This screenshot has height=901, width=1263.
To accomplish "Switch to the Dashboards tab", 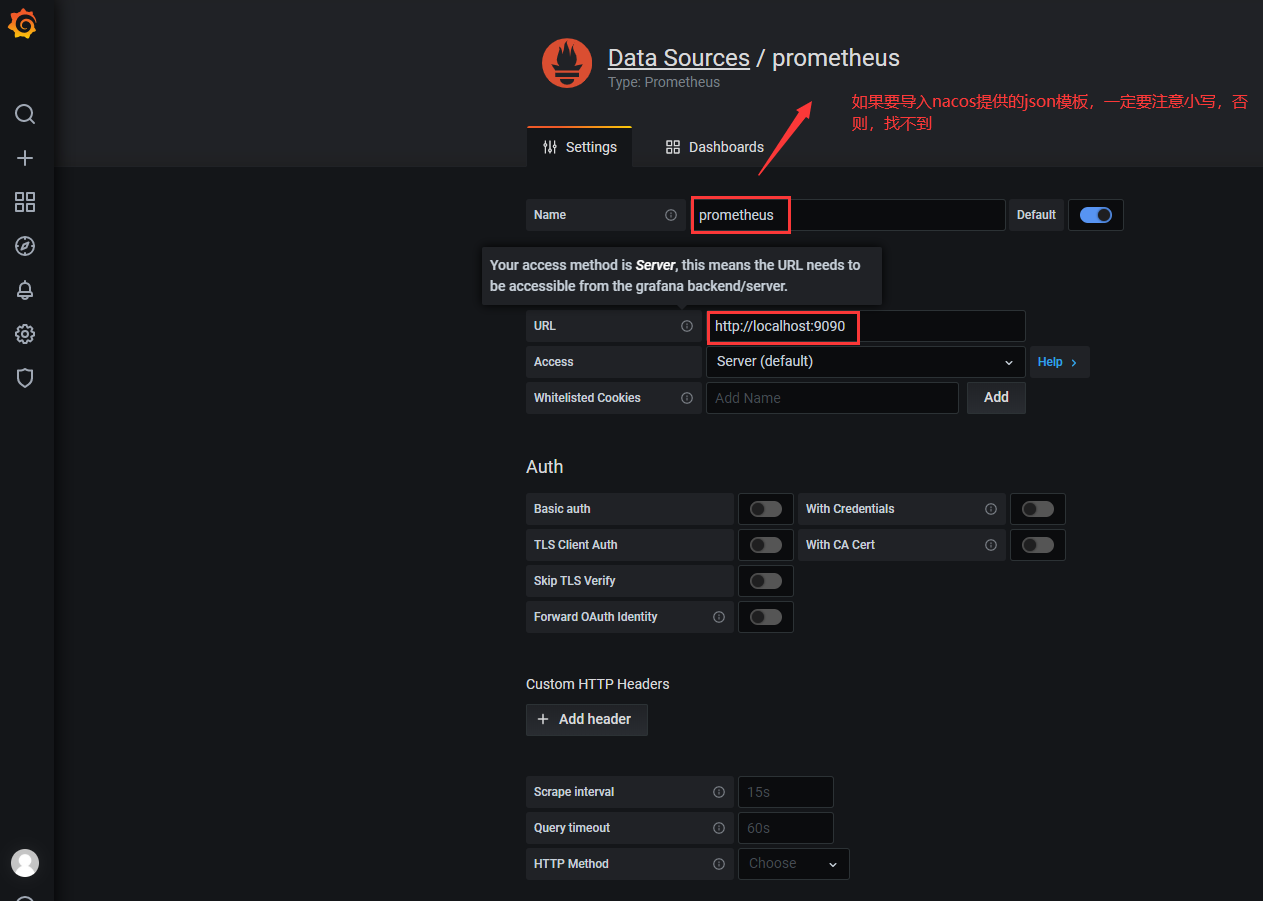I will point(715,147).
